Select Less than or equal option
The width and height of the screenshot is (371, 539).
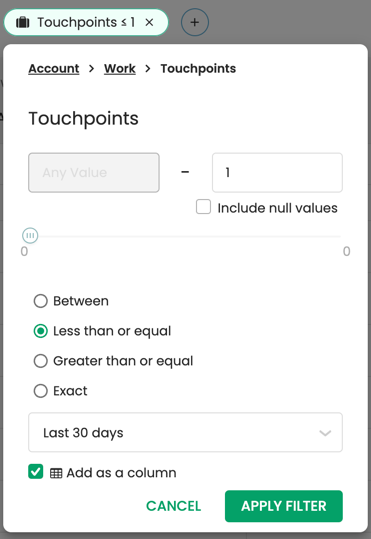pyautogui.click(x=41, y=331)
